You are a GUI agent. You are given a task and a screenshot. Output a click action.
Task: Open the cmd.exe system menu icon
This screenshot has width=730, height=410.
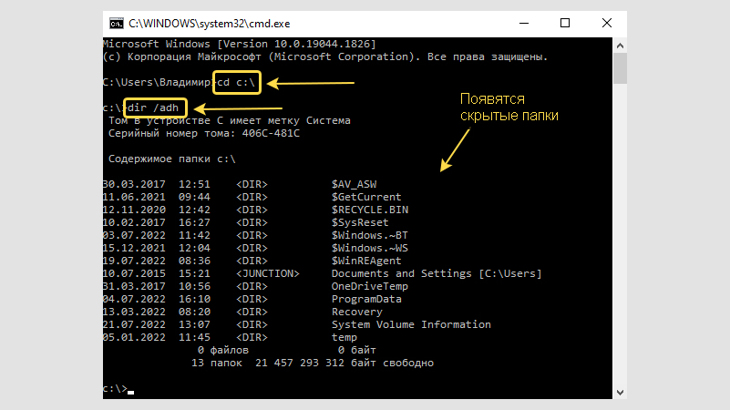tap(116, 23)
